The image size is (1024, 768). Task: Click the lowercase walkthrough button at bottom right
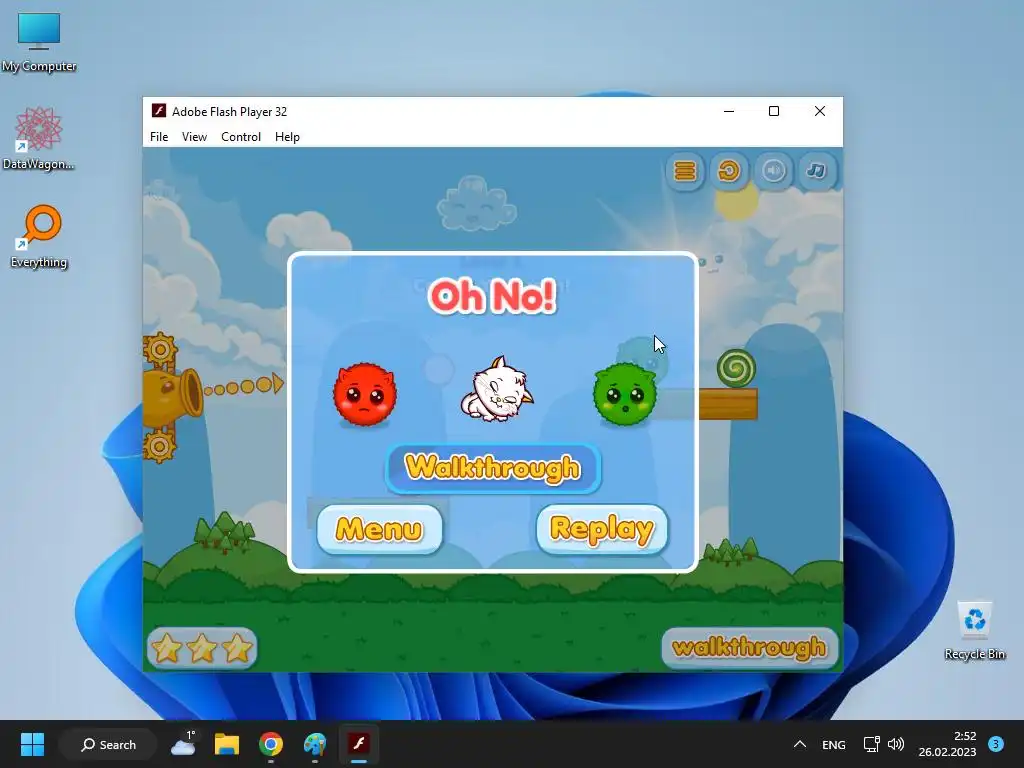[750, 647]
